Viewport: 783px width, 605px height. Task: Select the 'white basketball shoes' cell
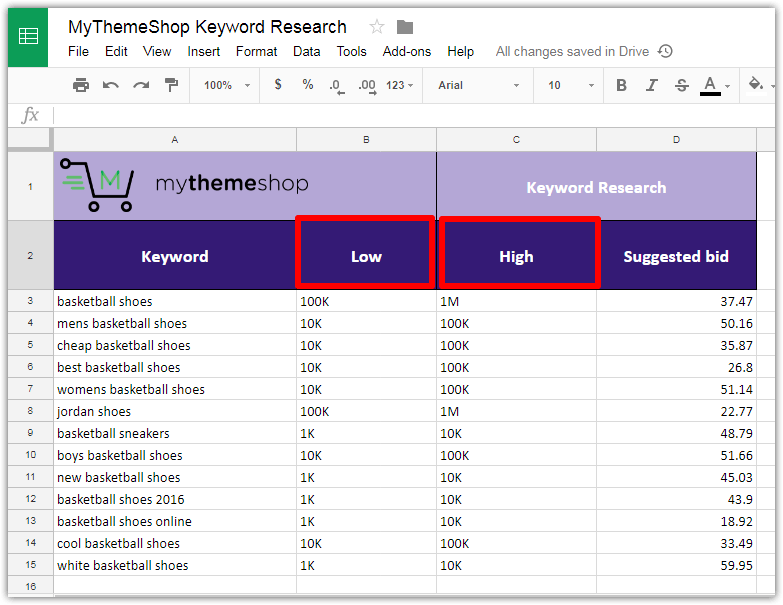tap(175, 565)
